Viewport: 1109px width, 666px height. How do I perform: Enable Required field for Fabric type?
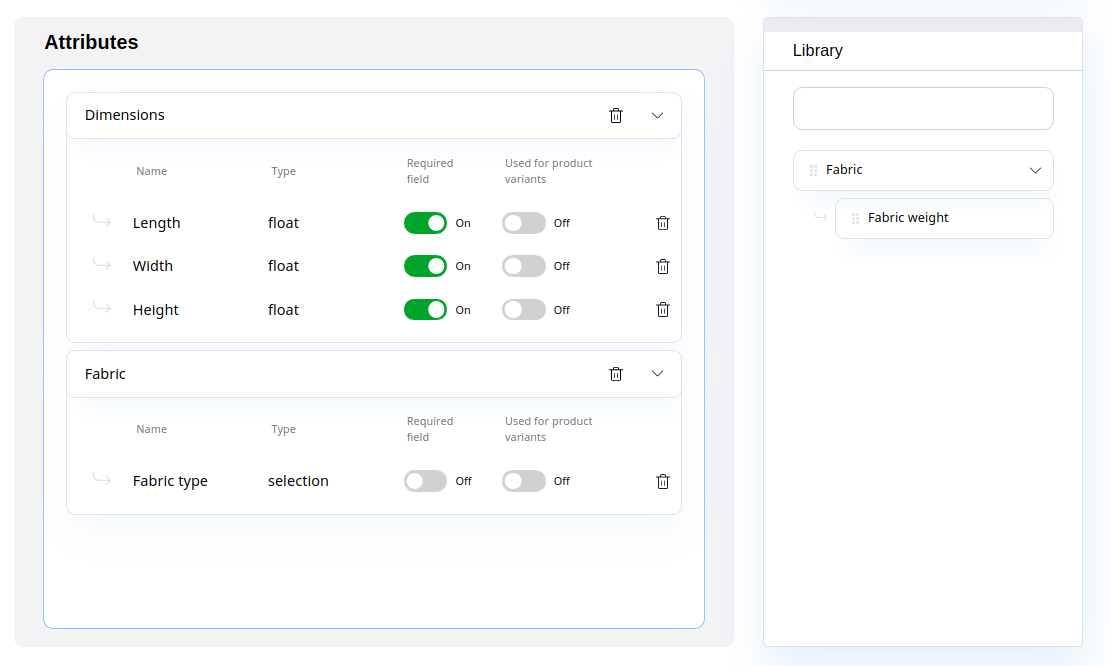point(425,481)
